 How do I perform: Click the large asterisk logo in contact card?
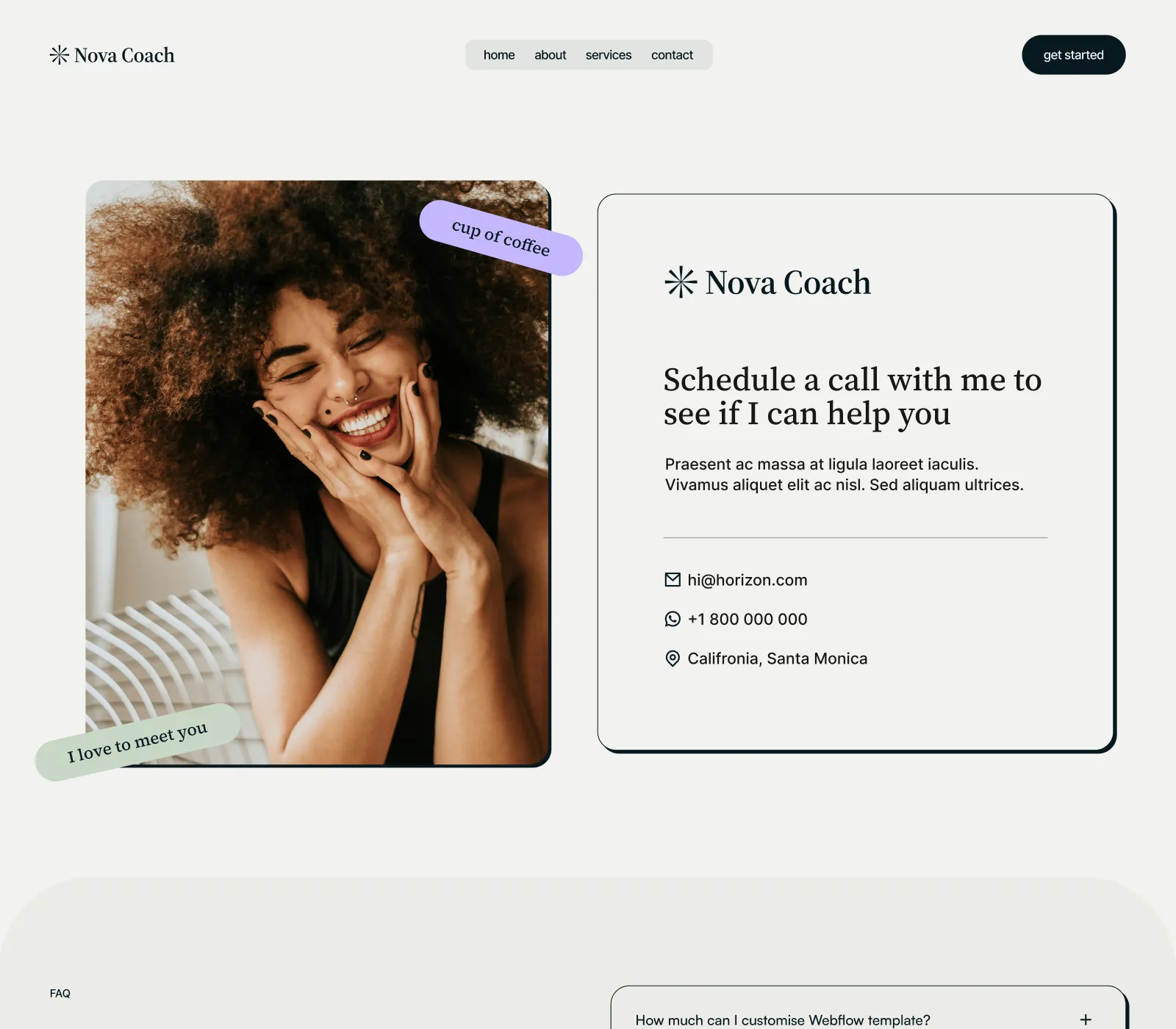click(x=681, y=282)
